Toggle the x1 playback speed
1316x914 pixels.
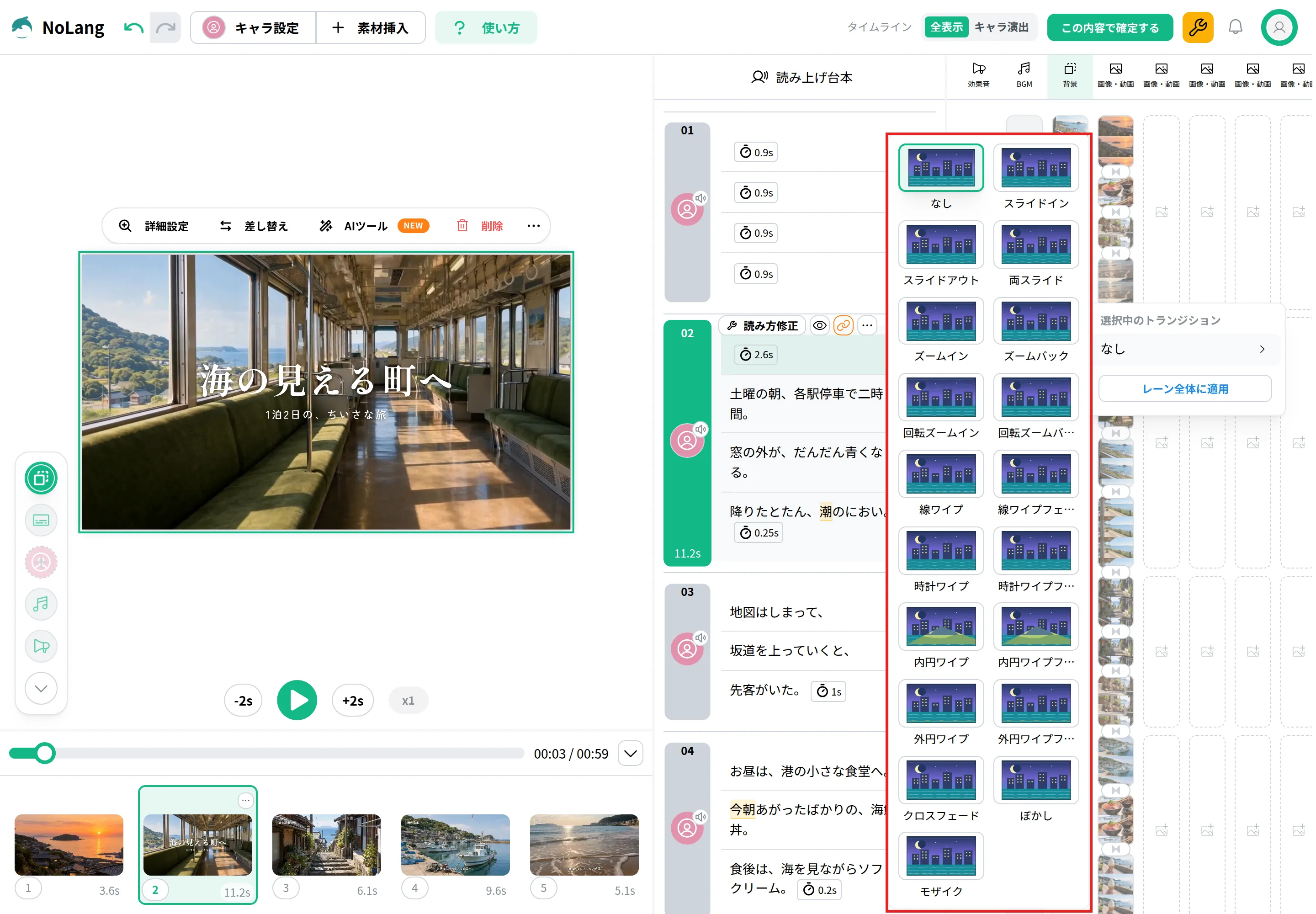pyautogui.click(x=408, y=701)
